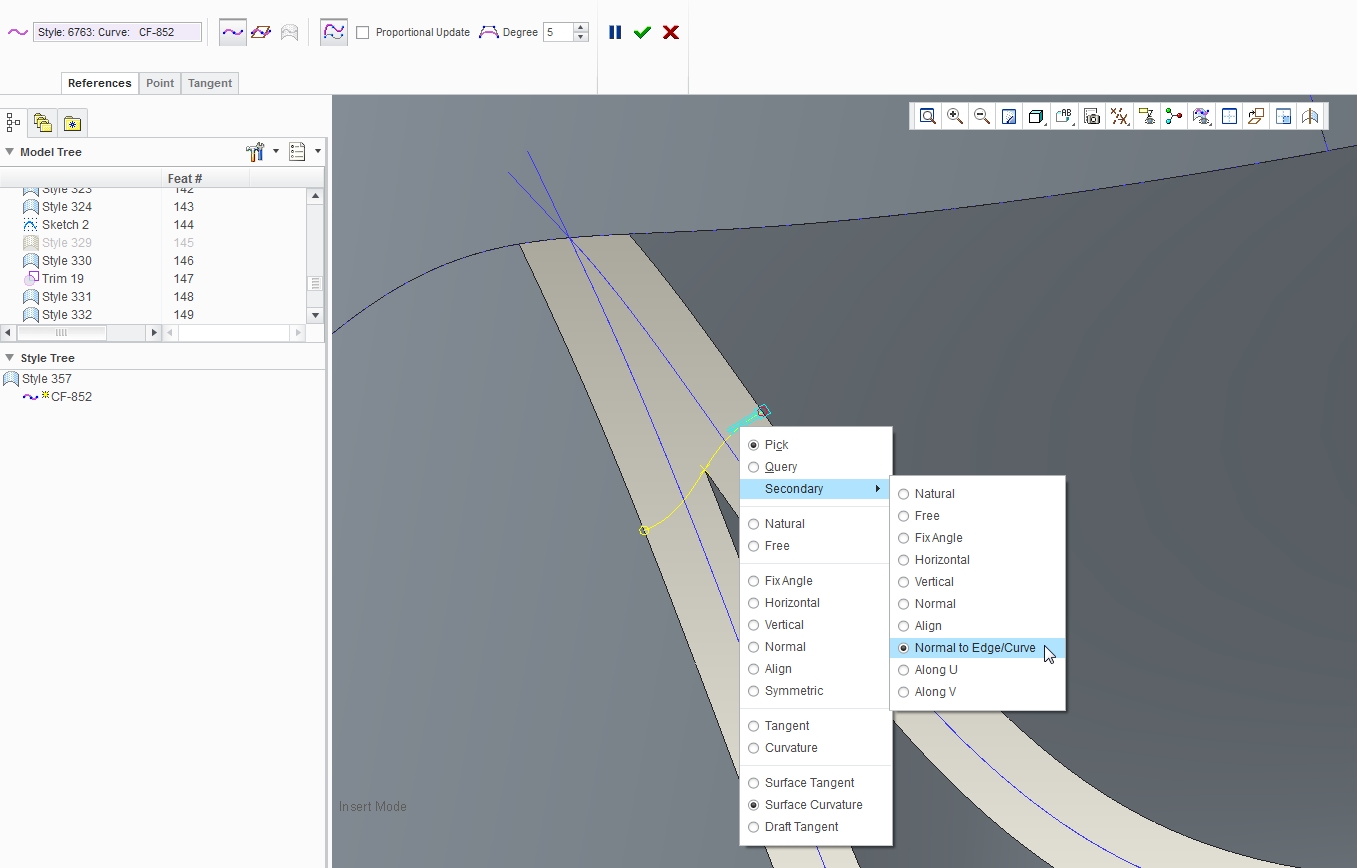The width and height of the screenshot is (1357, 868).
Task: Open the saved orientations icon
Action: pyautogui.click(x=1064, y=116)
